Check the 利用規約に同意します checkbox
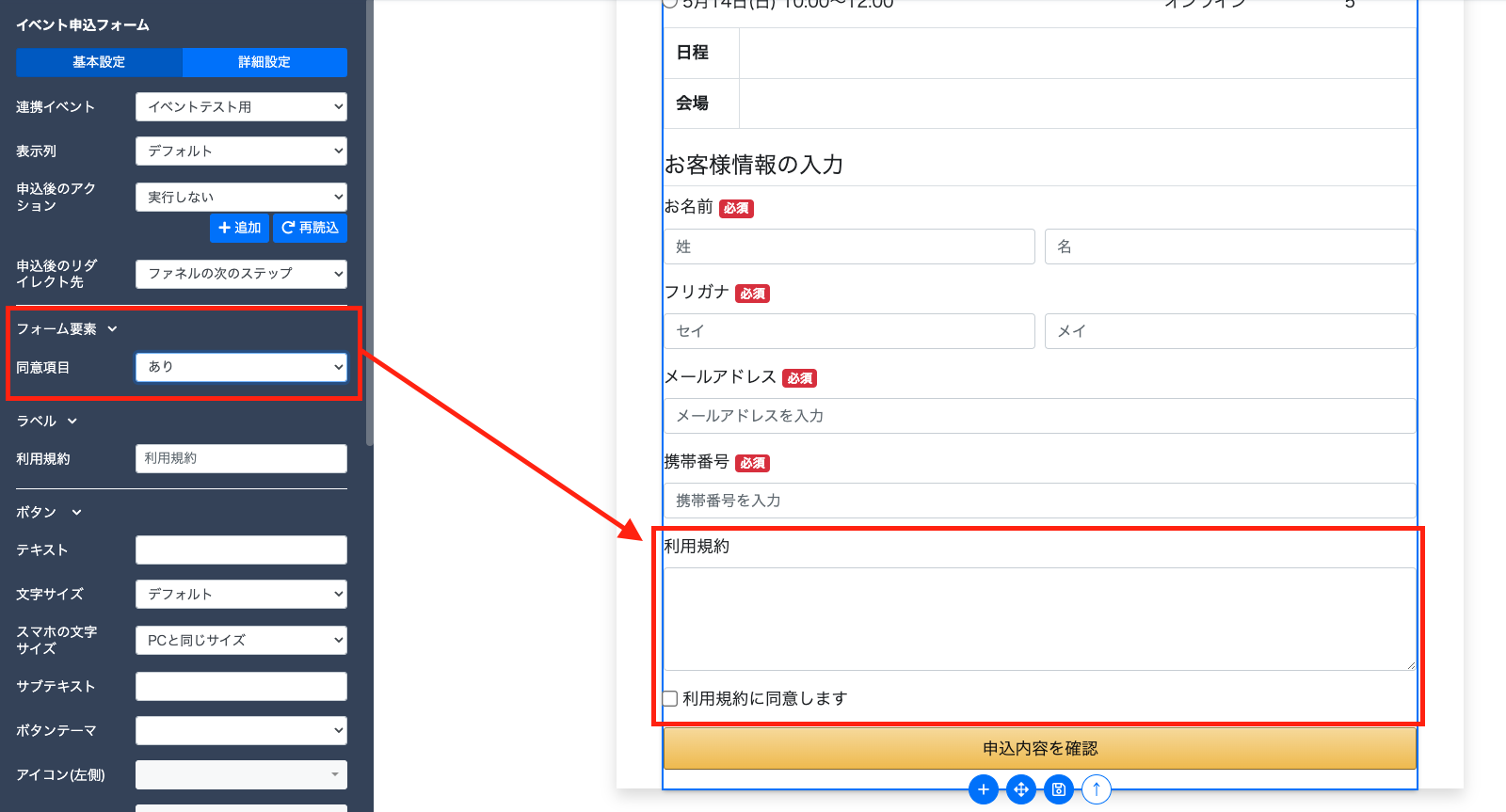Image resolution: width=1506 pixels, height=812 pixels. click(x=670, y=698)
